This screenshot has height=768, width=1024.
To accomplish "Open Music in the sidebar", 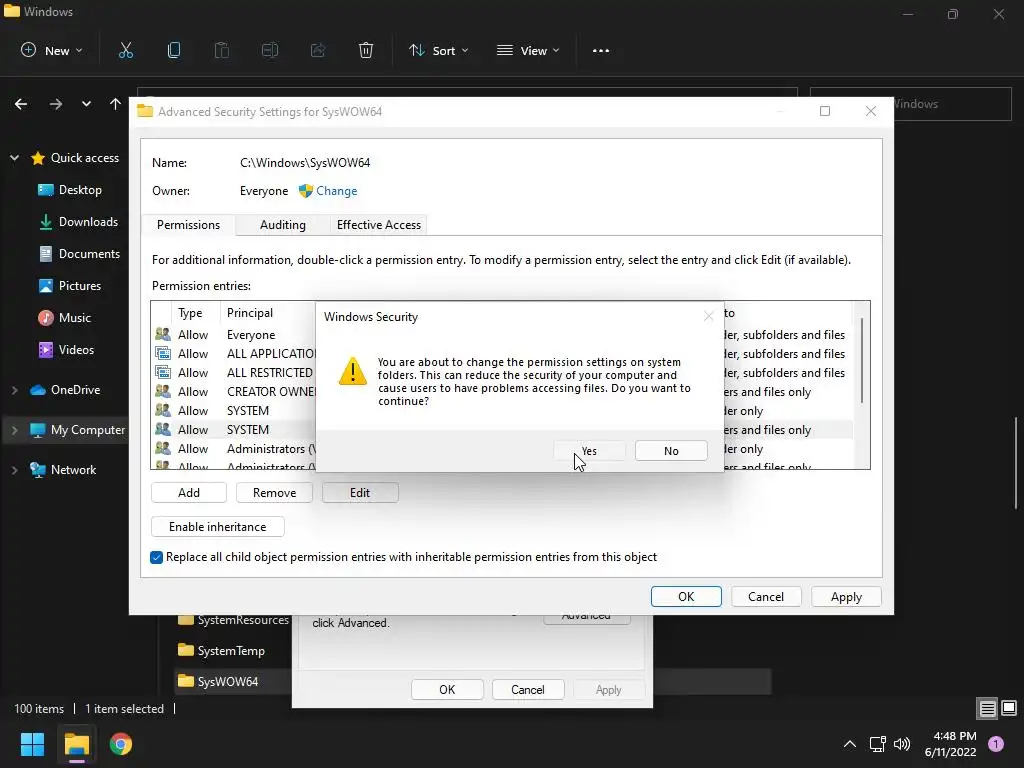I will [x=64, y=318].
